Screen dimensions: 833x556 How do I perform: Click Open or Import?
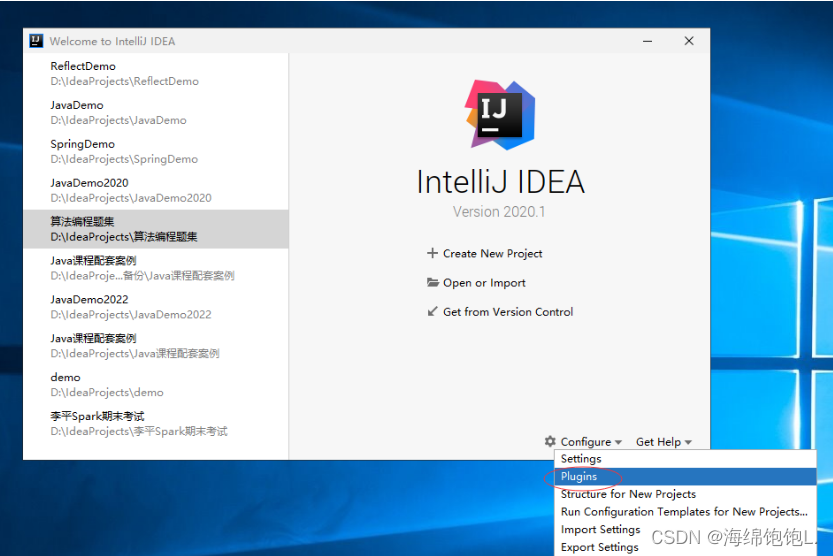pyautogui.click(x=476, y=283)
